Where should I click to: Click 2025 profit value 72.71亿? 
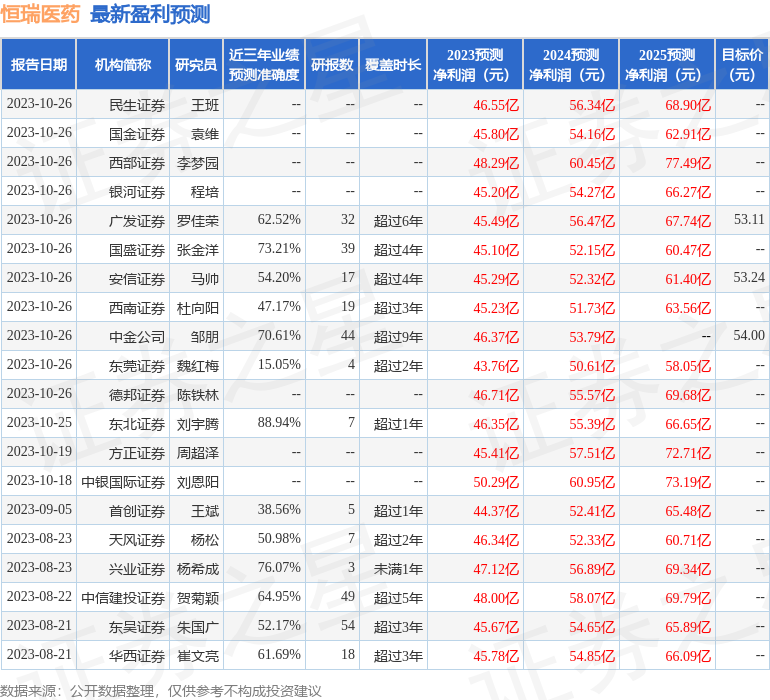tap(688, 453)
